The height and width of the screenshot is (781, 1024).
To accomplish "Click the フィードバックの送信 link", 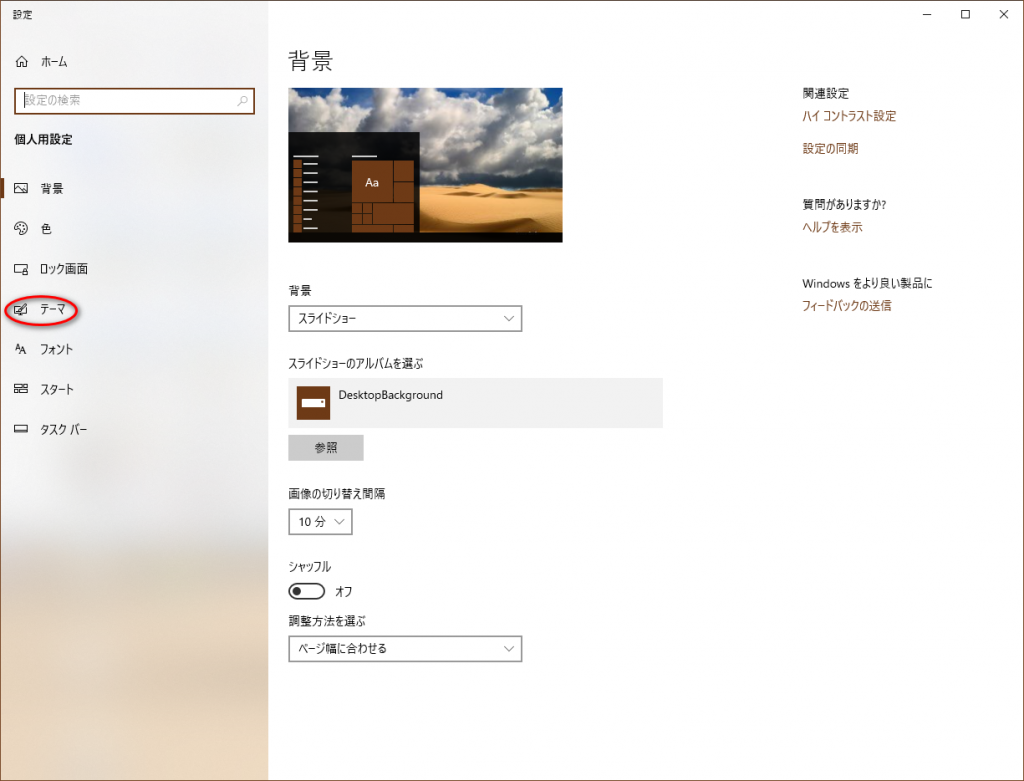I will point(846,306).
